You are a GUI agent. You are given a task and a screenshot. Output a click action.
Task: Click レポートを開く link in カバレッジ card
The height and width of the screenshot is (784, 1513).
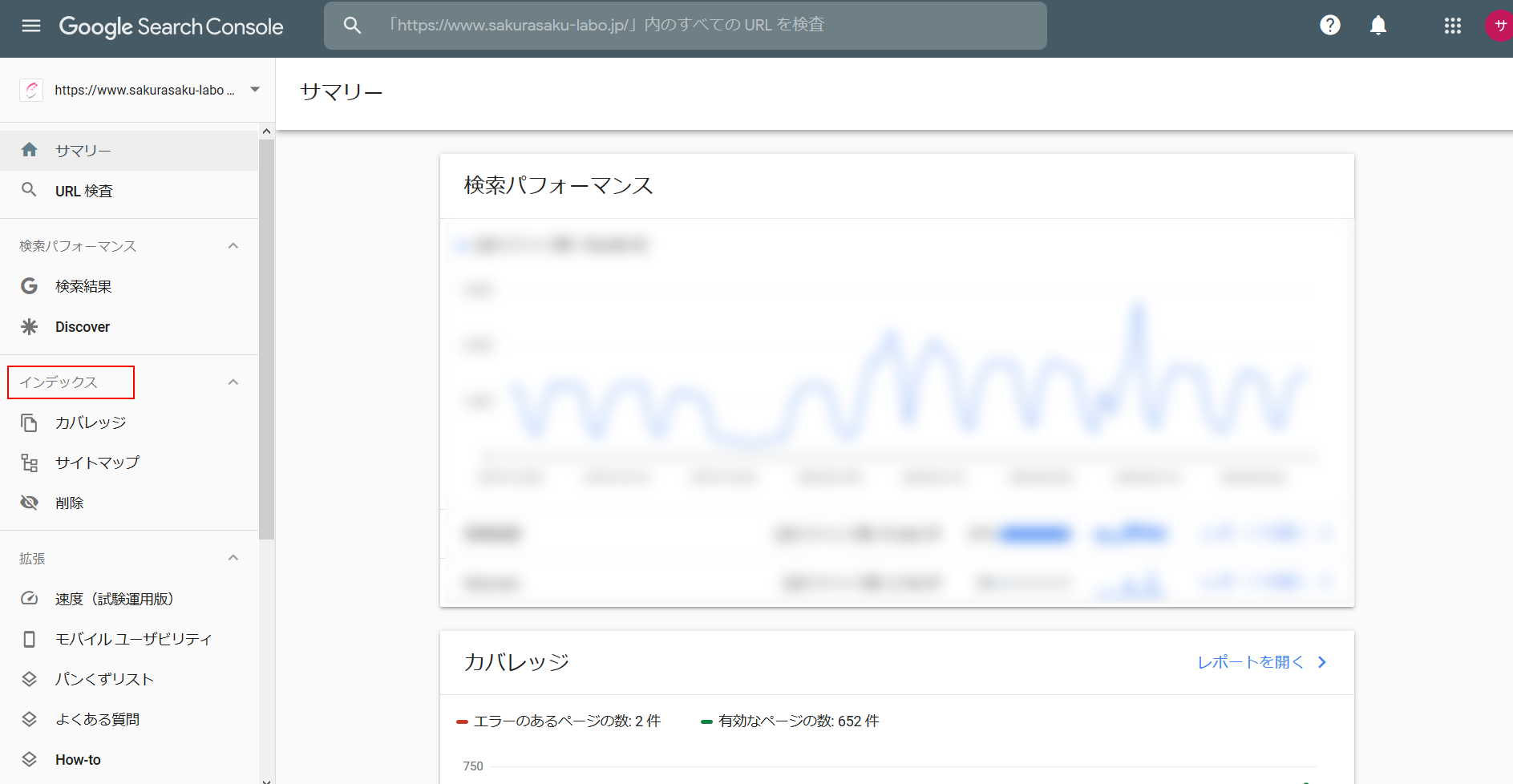click(1250, 662)
